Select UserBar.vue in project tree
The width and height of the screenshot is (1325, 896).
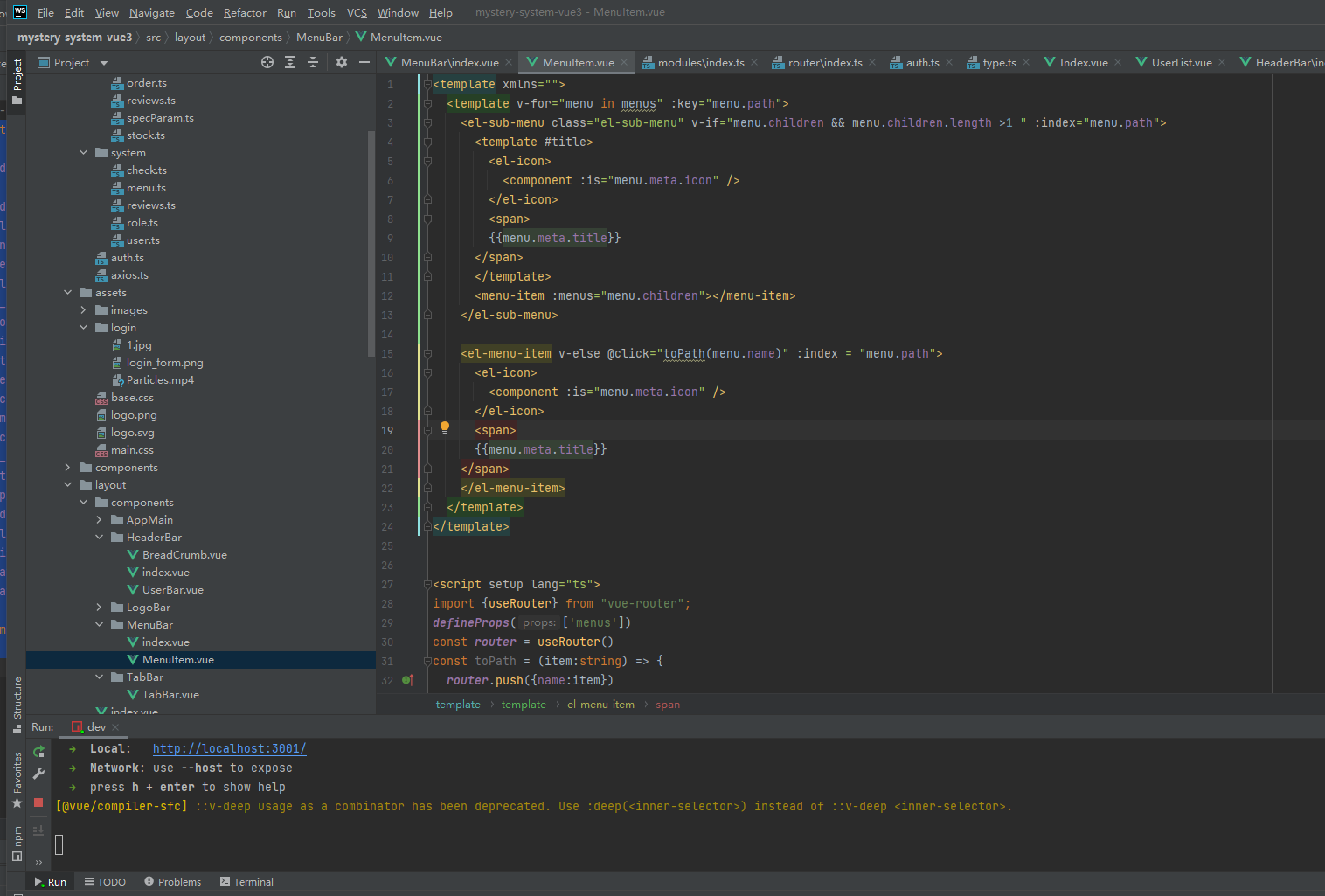pyautogui.click(x=173, y=589)
